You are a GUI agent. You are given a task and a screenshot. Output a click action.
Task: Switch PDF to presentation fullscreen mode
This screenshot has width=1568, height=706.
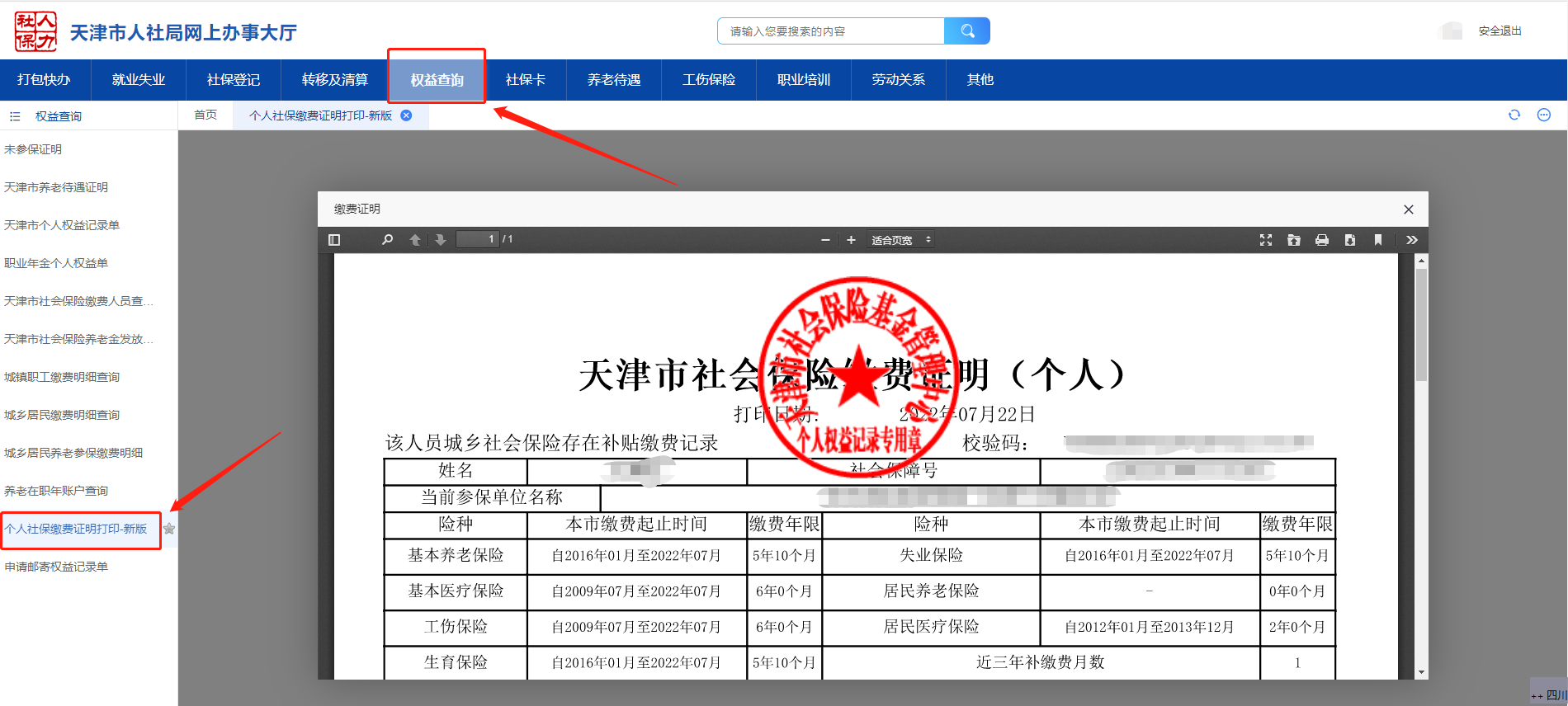point(1266,240)
